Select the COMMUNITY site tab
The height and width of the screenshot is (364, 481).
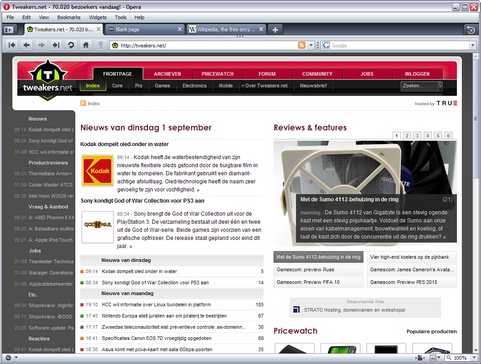tap(317, 74)
